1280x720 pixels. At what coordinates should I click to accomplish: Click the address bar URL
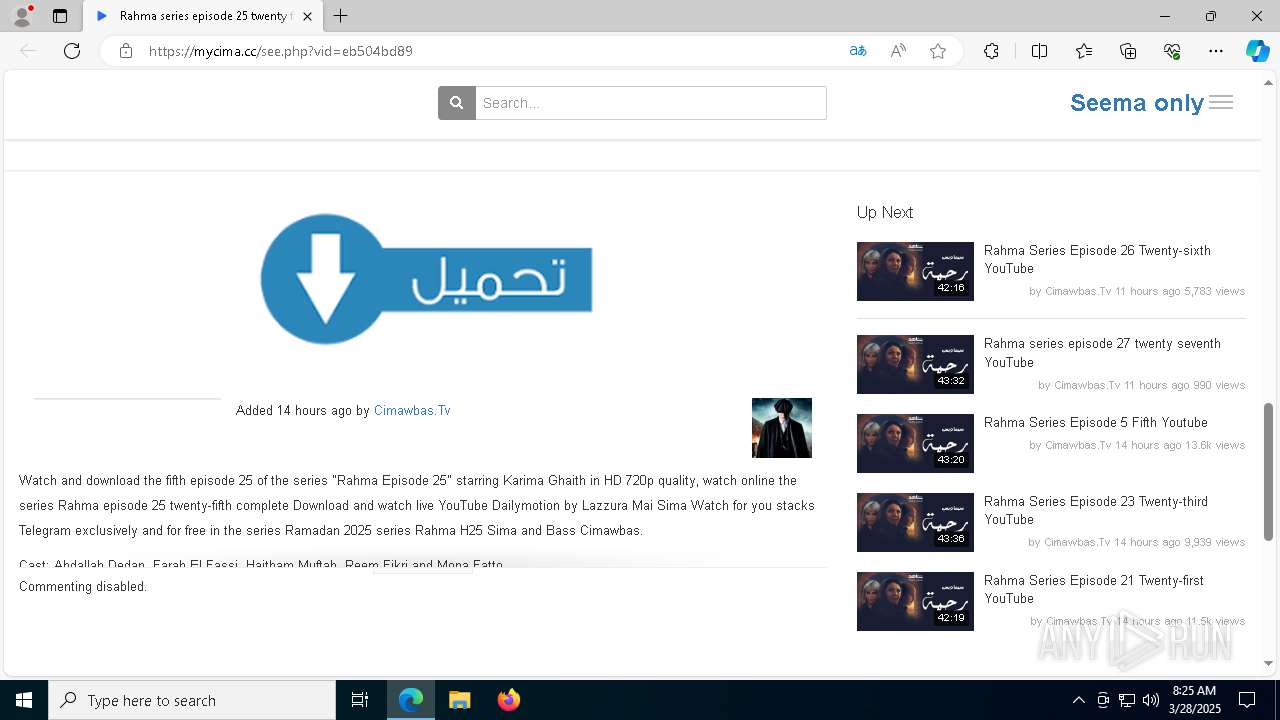281,51
